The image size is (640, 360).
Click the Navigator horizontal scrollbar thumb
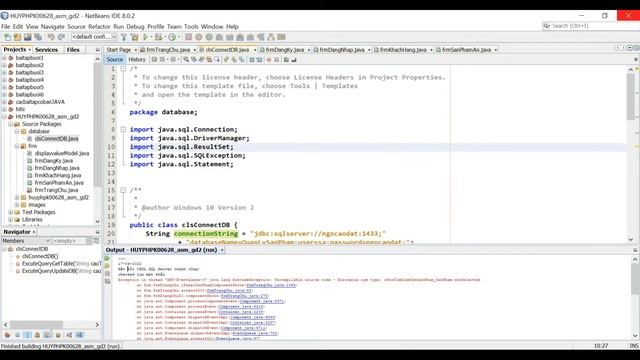pos(36,325)
